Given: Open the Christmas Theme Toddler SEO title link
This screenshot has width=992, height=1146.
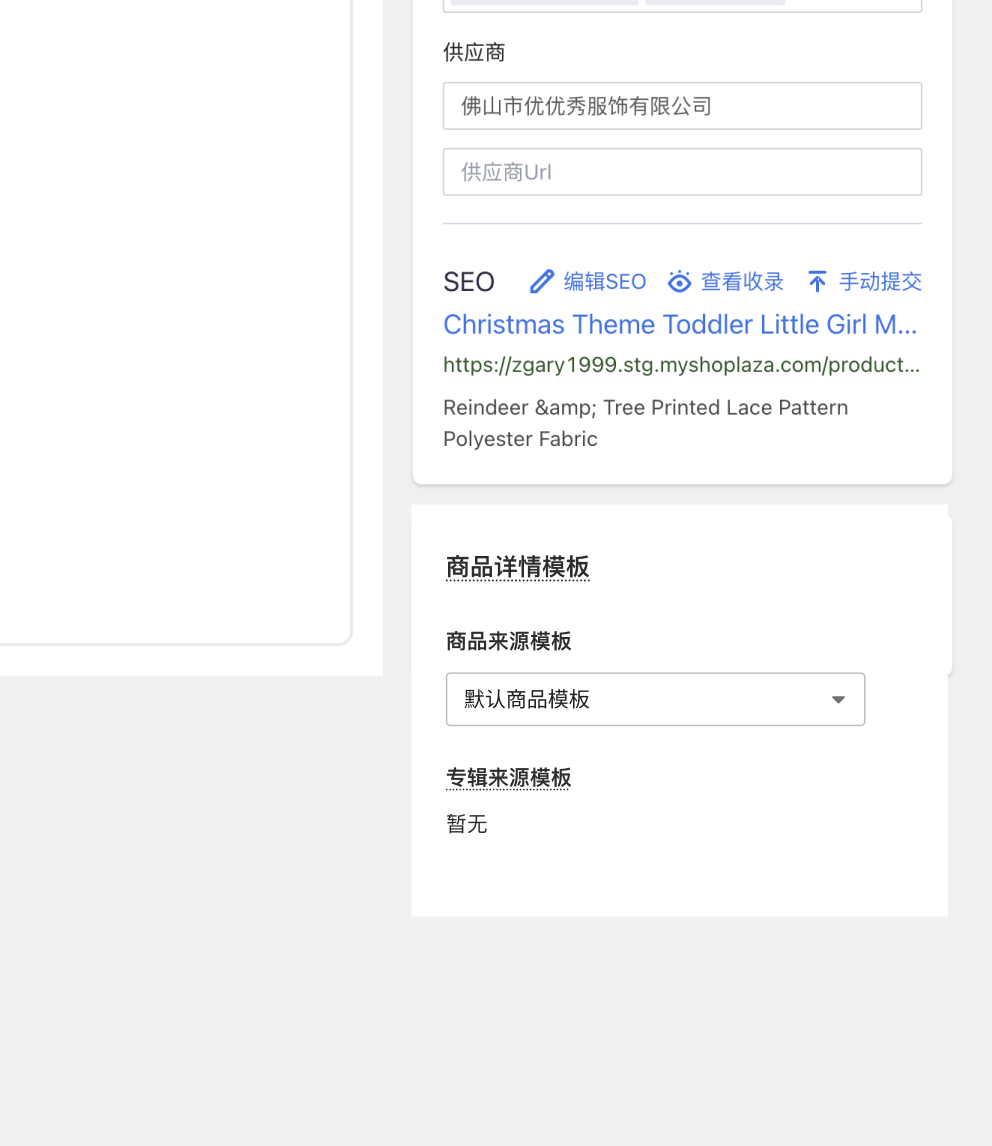Looking at the screenshot, I should point(680,325).
